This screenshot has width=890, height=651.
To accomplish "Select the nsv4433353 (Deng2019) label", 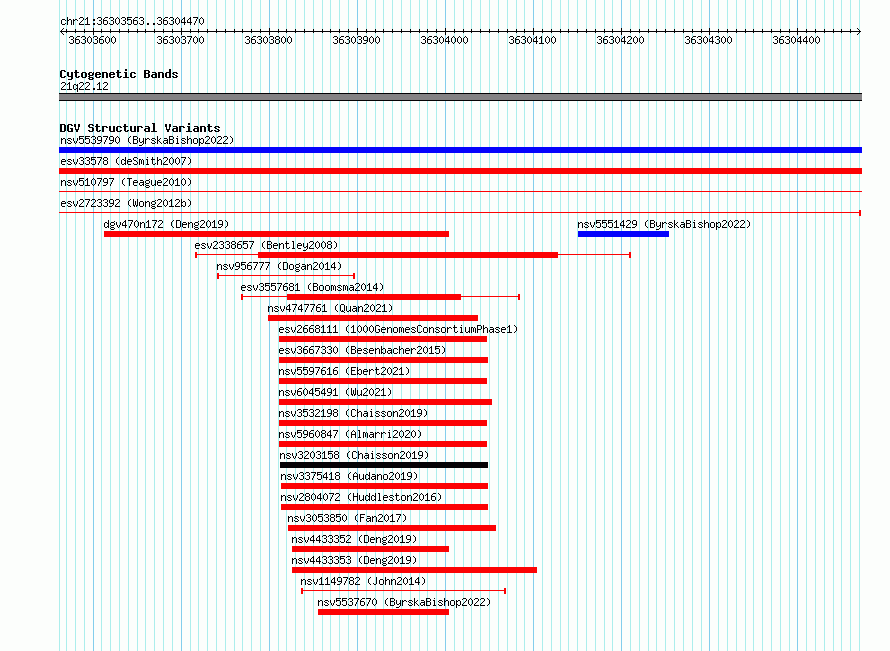I will tap(354, 560).
